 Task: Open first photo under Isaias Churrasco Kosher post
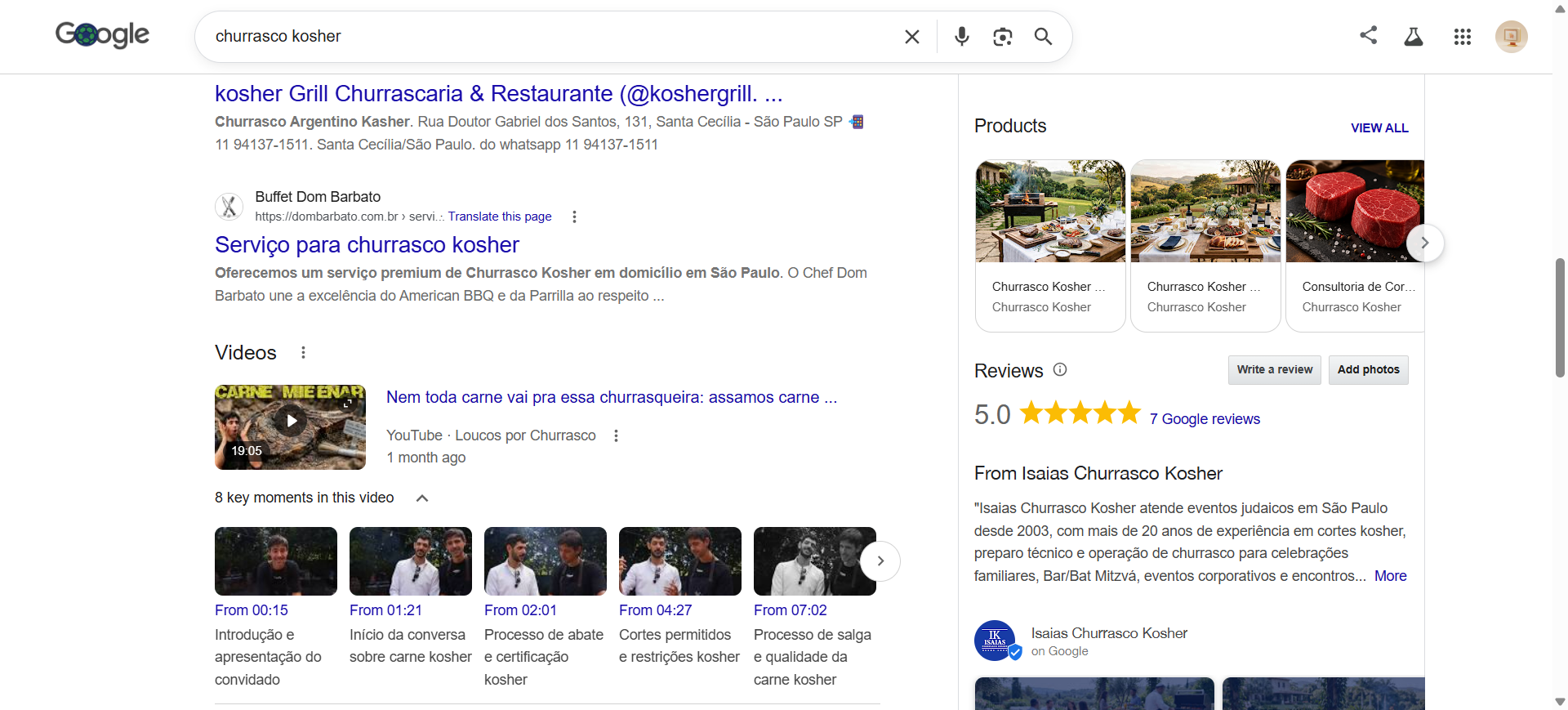point(1094,694)
